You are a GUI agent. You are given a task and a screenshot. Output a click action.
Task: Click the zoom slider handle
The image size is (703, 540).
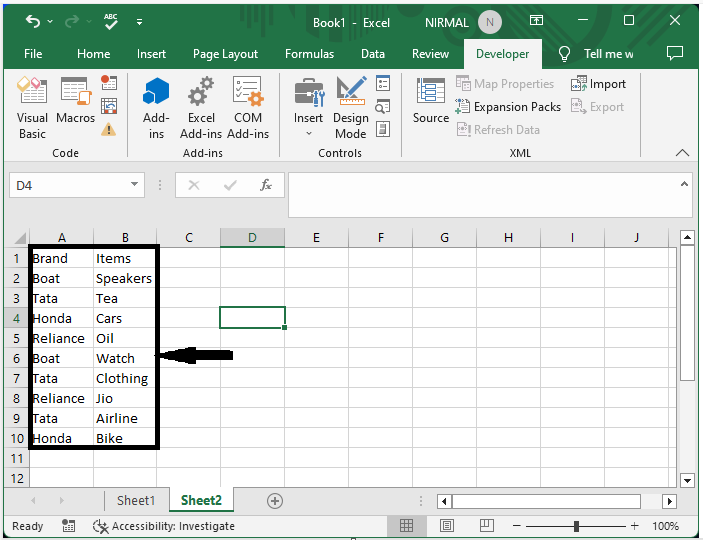click(576, 526)
